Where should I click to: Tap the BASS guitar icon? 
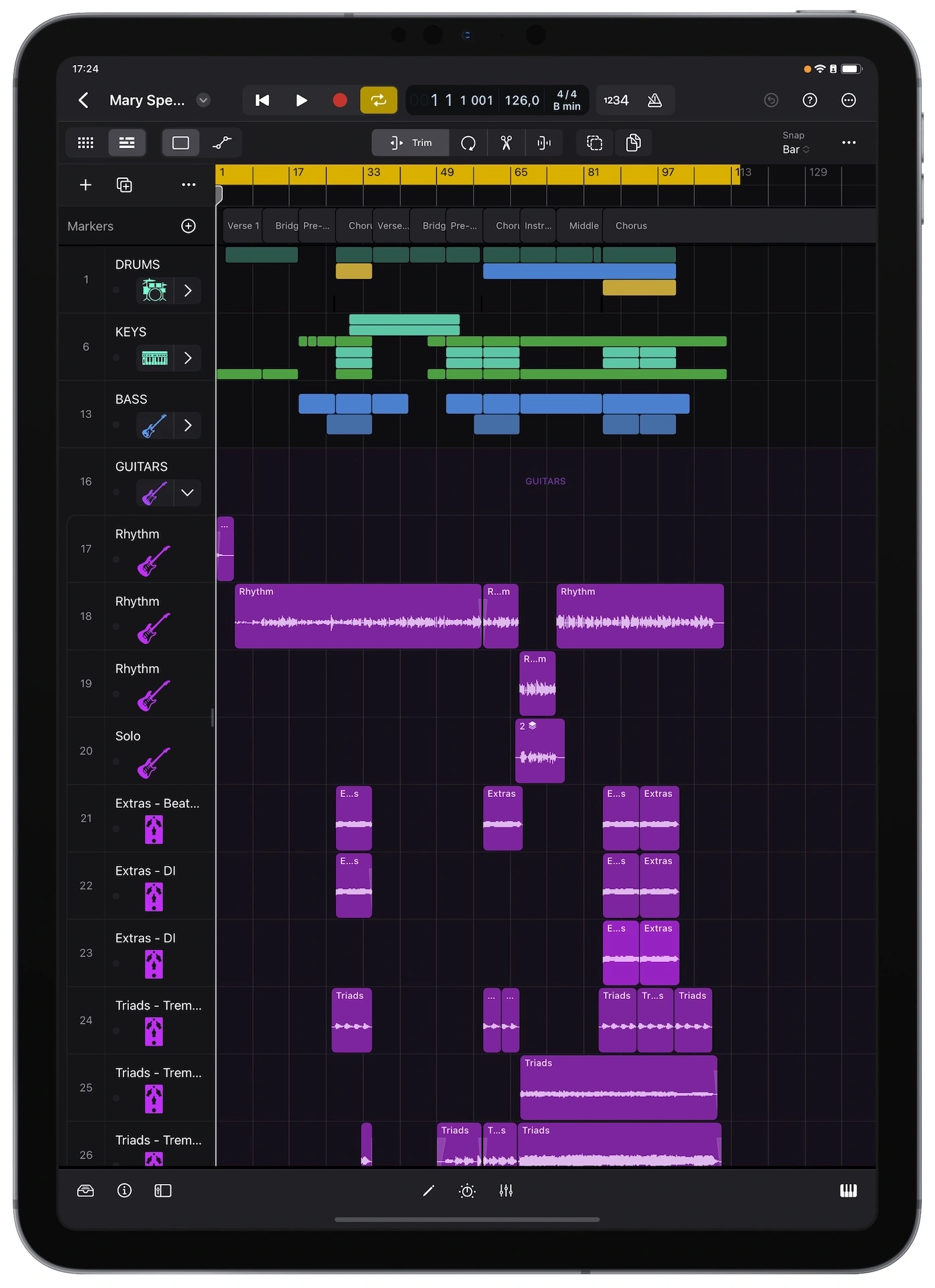tap(154, 425)
